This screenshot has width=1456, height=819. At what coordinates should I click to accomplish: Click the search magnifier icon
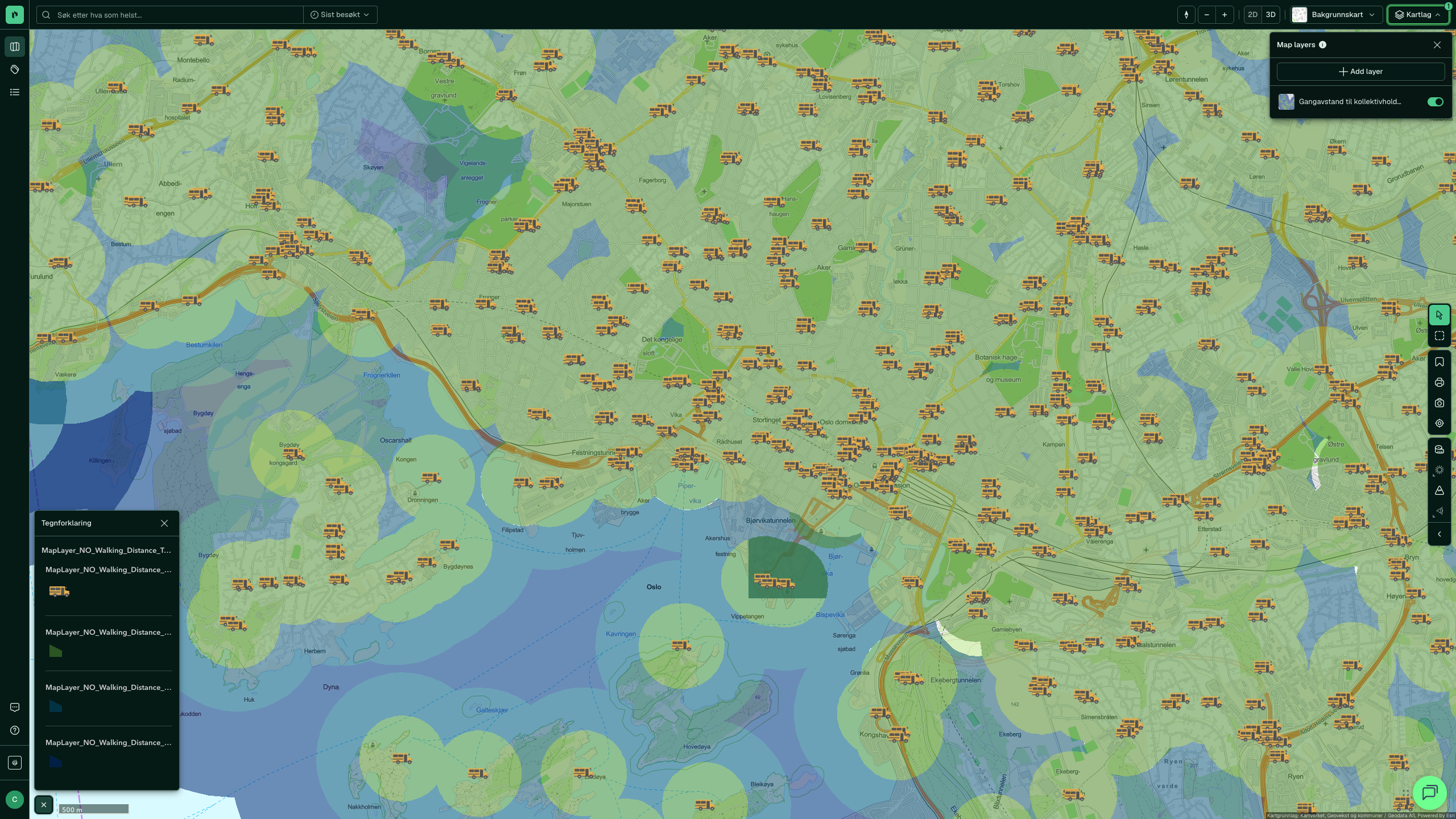pyautogui.click(x=47, y=15)
